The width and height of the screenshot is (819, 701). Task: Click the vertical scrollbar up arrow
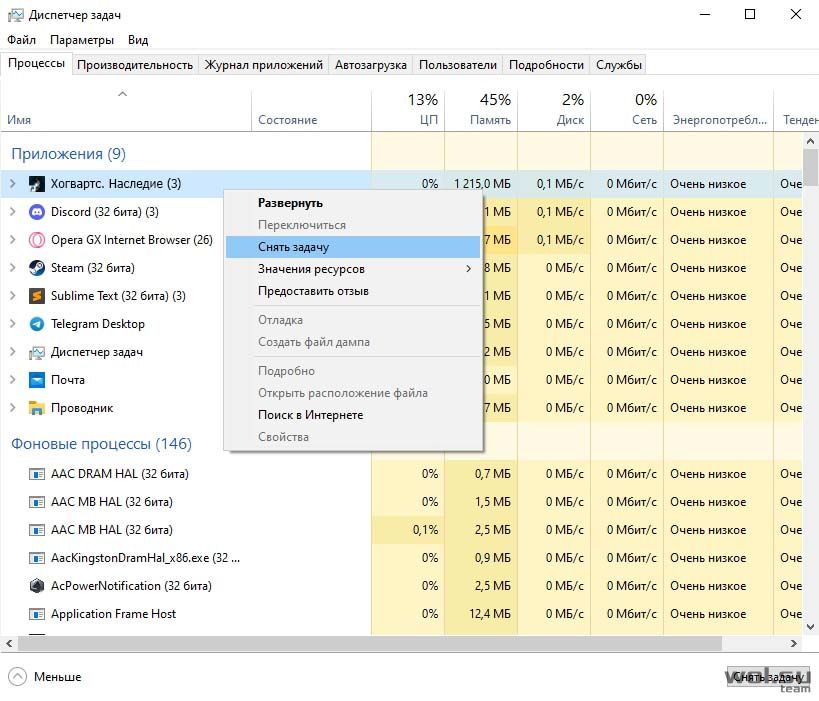[810, 141]
